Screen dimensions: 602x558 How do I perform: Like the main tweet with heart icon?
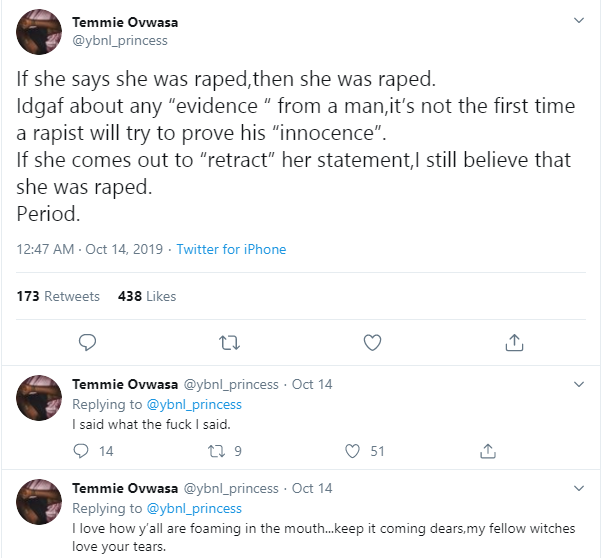tap(372, 343)
